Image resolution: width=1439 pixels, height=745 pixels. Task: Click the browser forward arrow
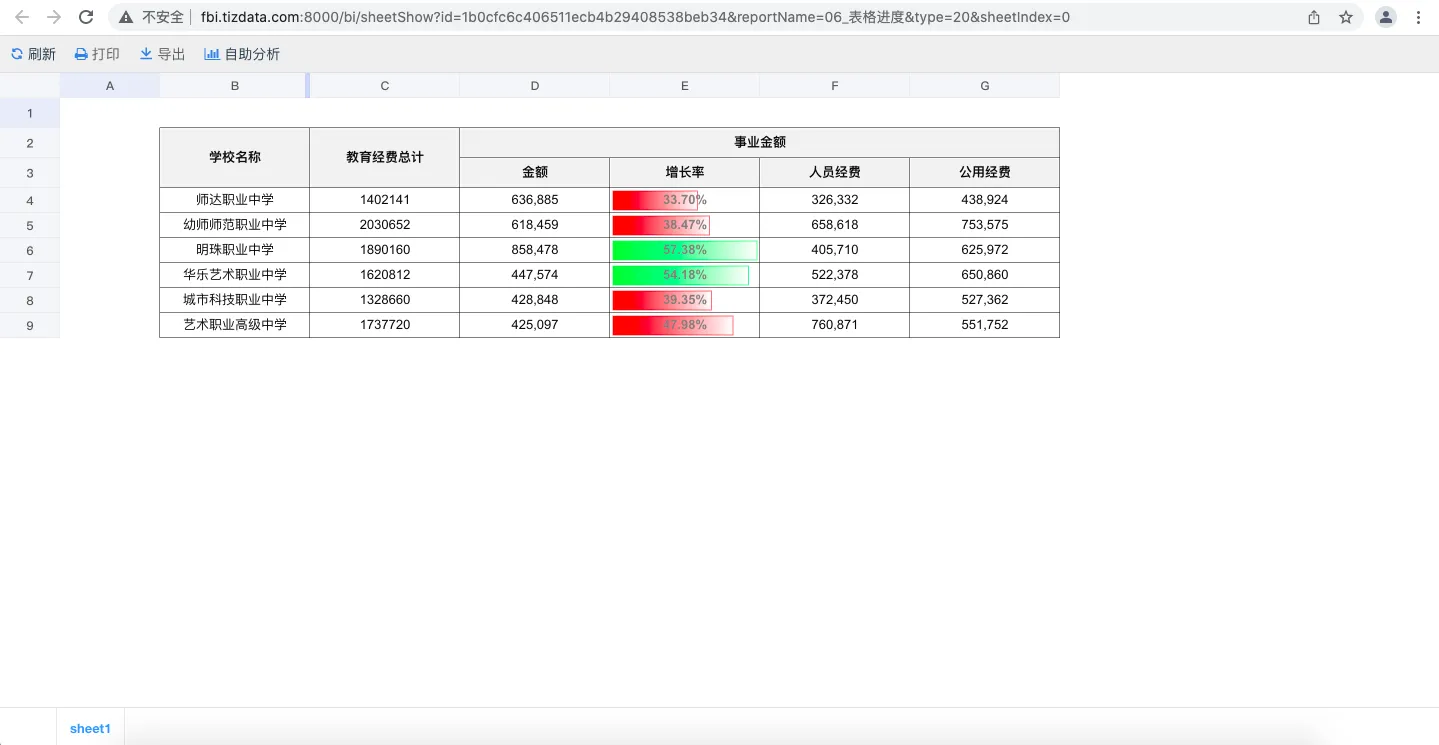pos(54,17)
